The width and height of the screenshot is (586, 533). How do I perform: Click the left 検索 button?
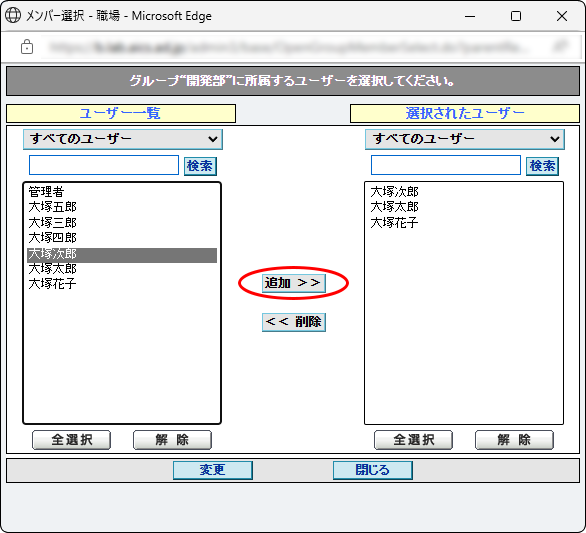(x=200, y=166)
